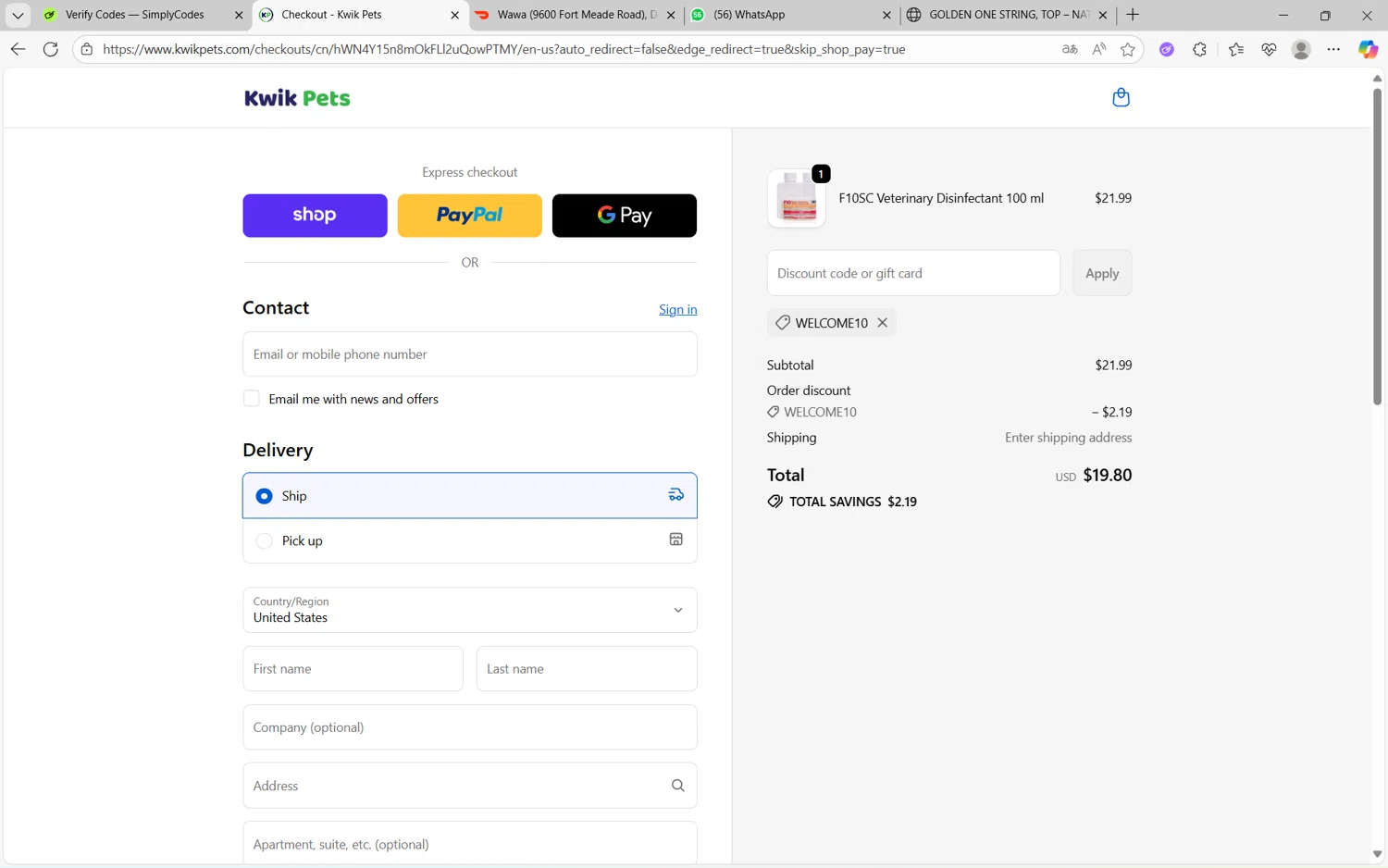Close the WhatsApp tab
Image resolution: width=1388 pixels, height=868 pixels.
click(886, 15)
